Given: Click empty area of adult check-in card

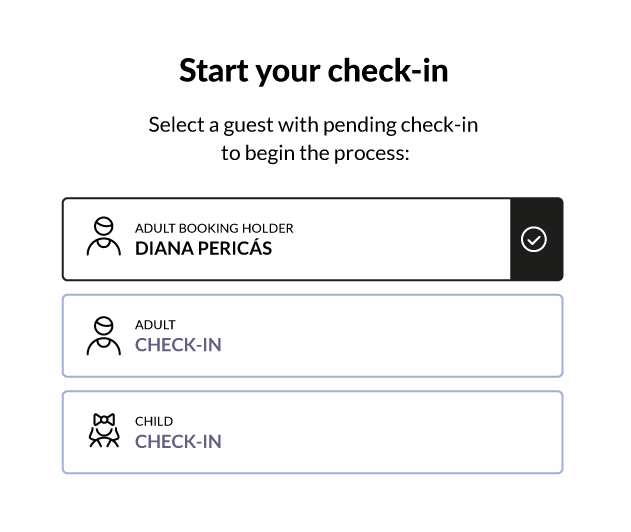Looking at the screenshot, I should point(382,336).
